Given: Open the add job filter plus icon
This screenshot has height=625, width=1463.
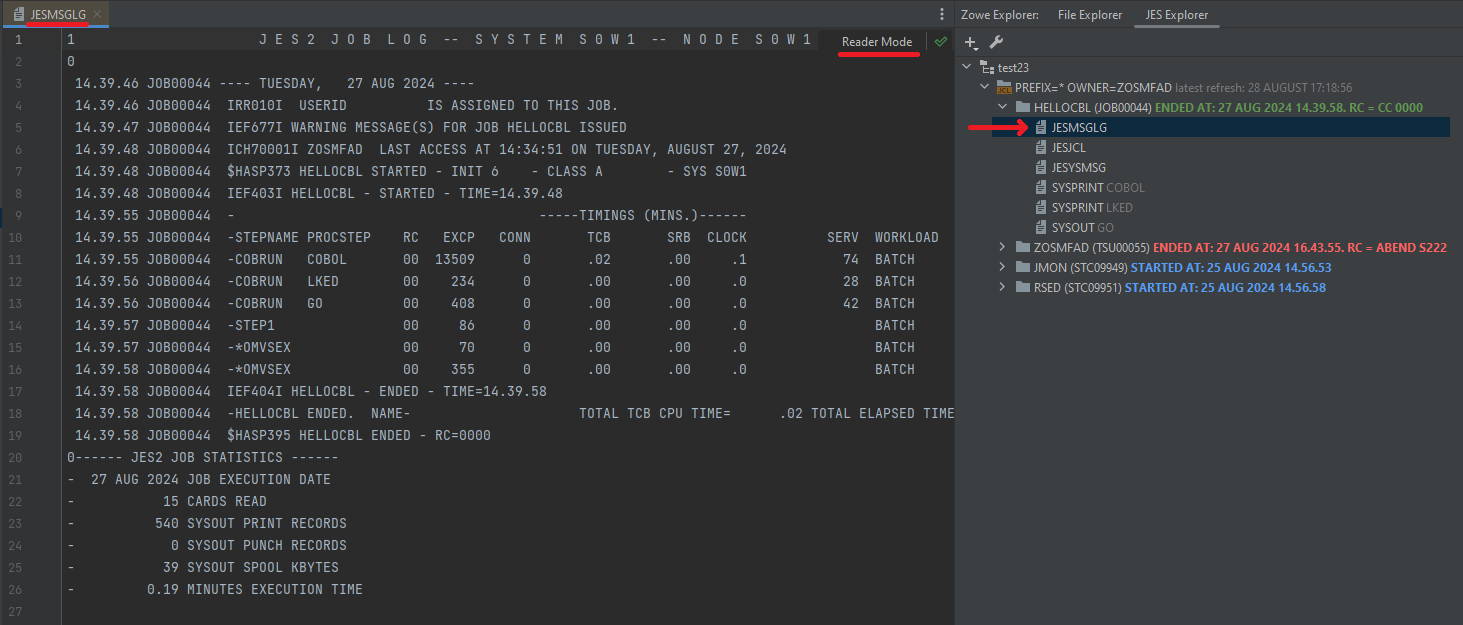Looking at the screenshot, I should (970, 43).
